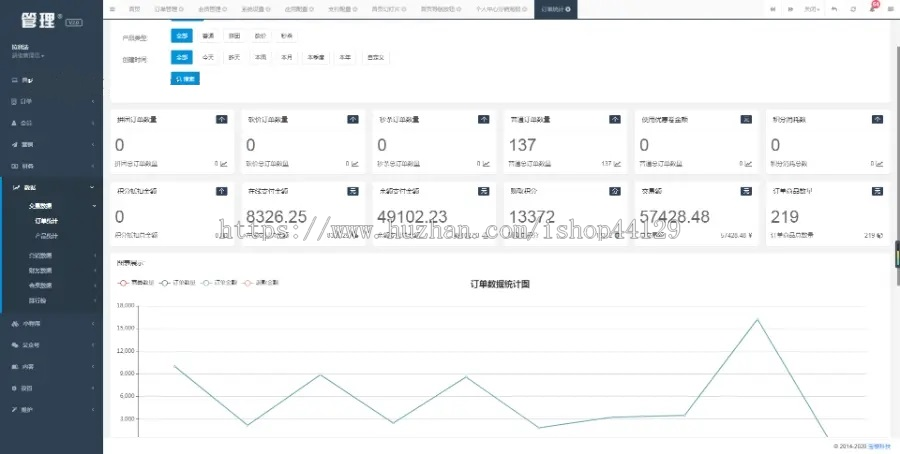Click the trend chart icon beside the small 137
This screenshot has width=900, height=454.
[x=618, y=164]
